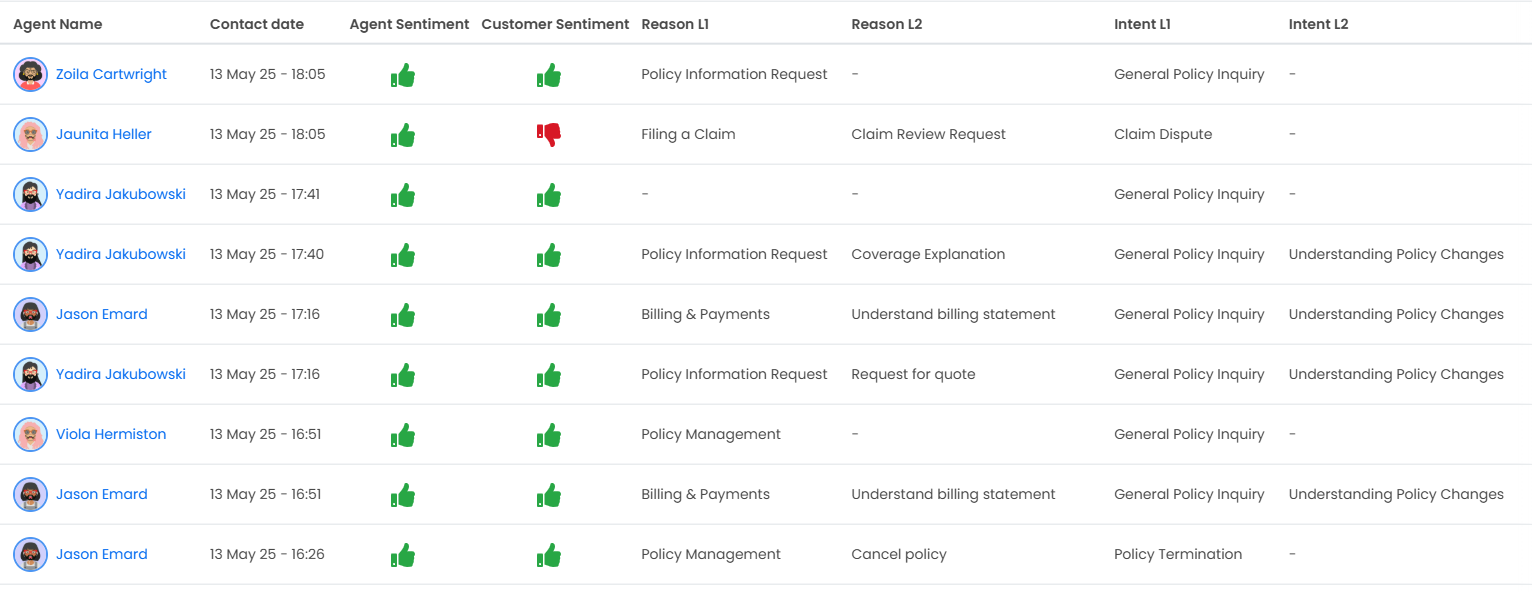Click the Intent L2 column header

(x=1318, y=24)
